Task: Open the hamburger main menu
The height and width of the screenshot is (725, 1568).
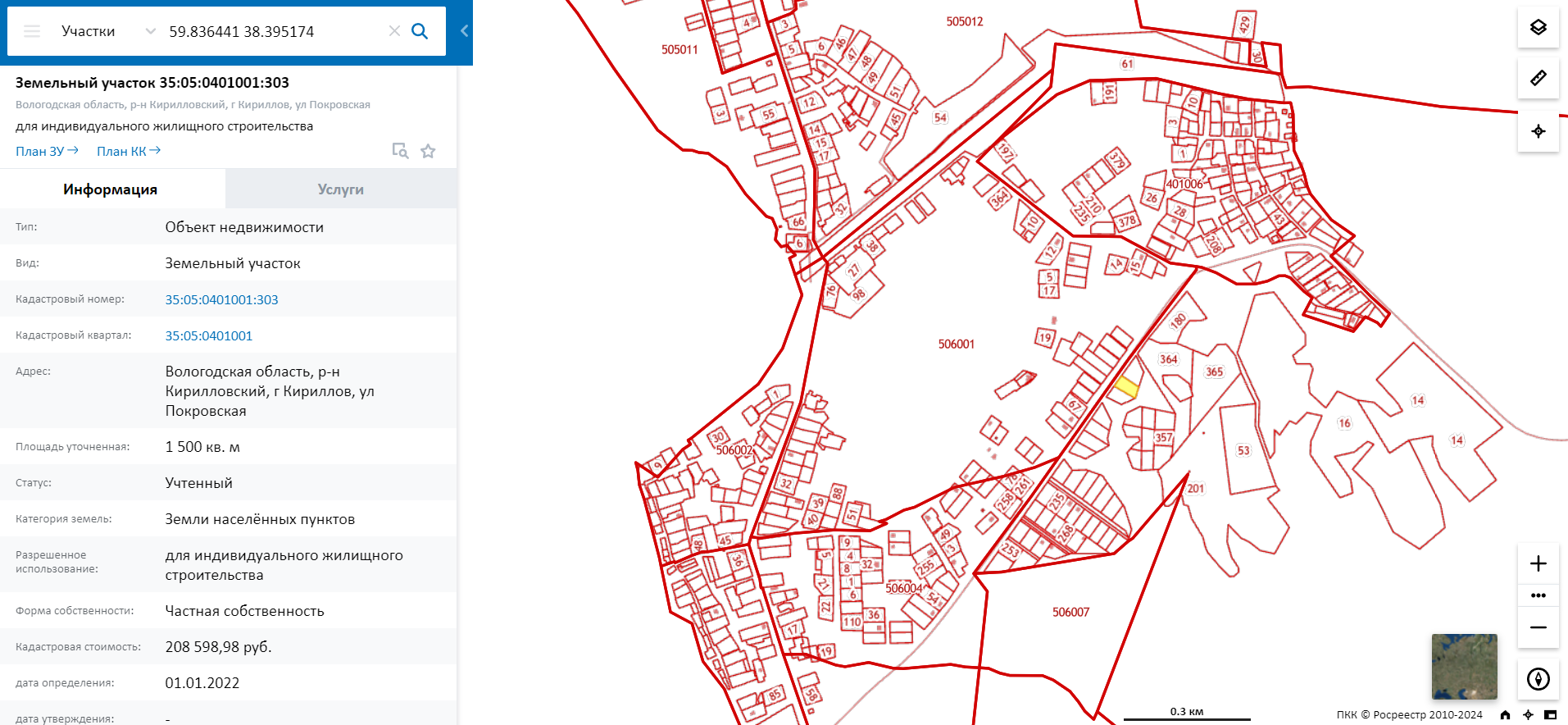Action: pos(32,31)
